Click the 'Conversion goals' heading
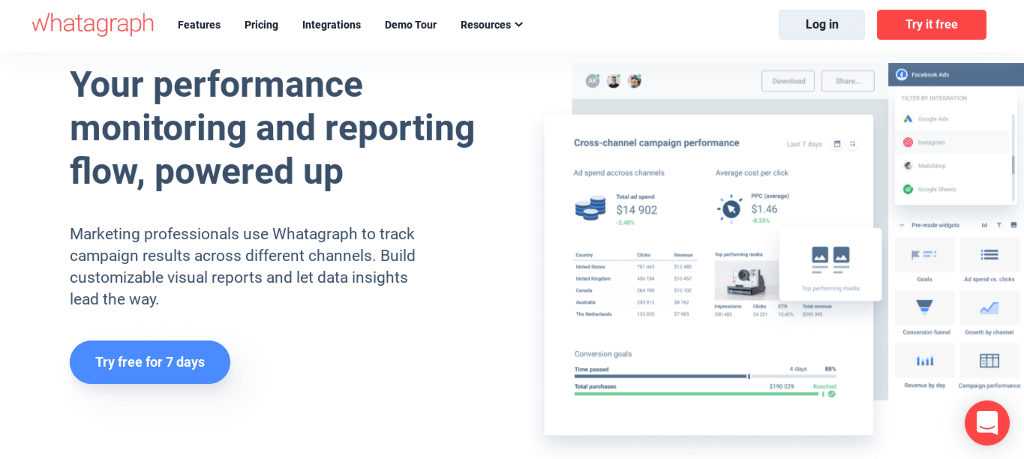1024x459 pixels. [603, 354]
